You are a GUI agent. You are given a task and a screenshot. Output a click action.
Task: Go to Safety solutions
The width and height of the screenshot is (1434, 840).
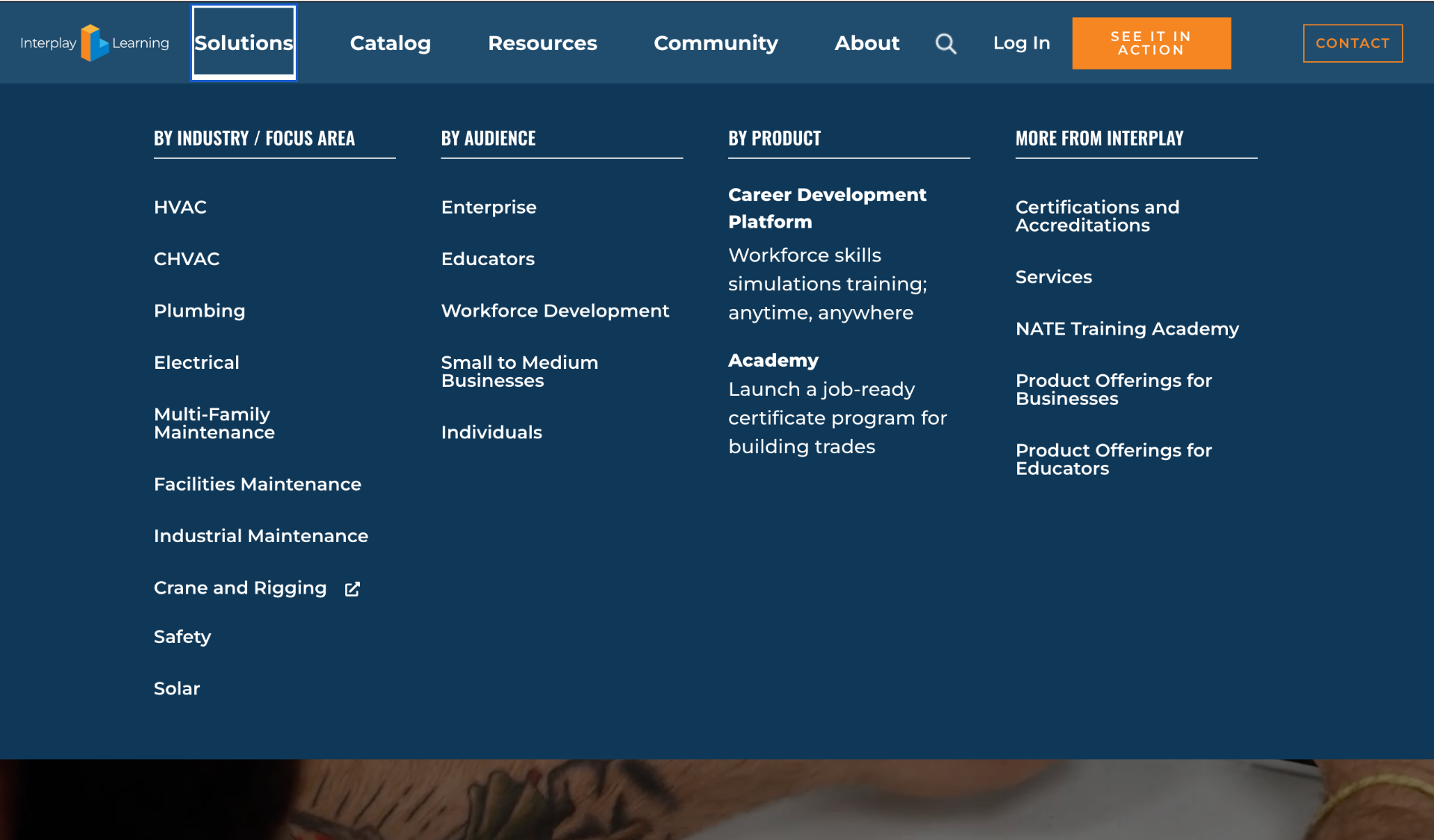(182, 637)
